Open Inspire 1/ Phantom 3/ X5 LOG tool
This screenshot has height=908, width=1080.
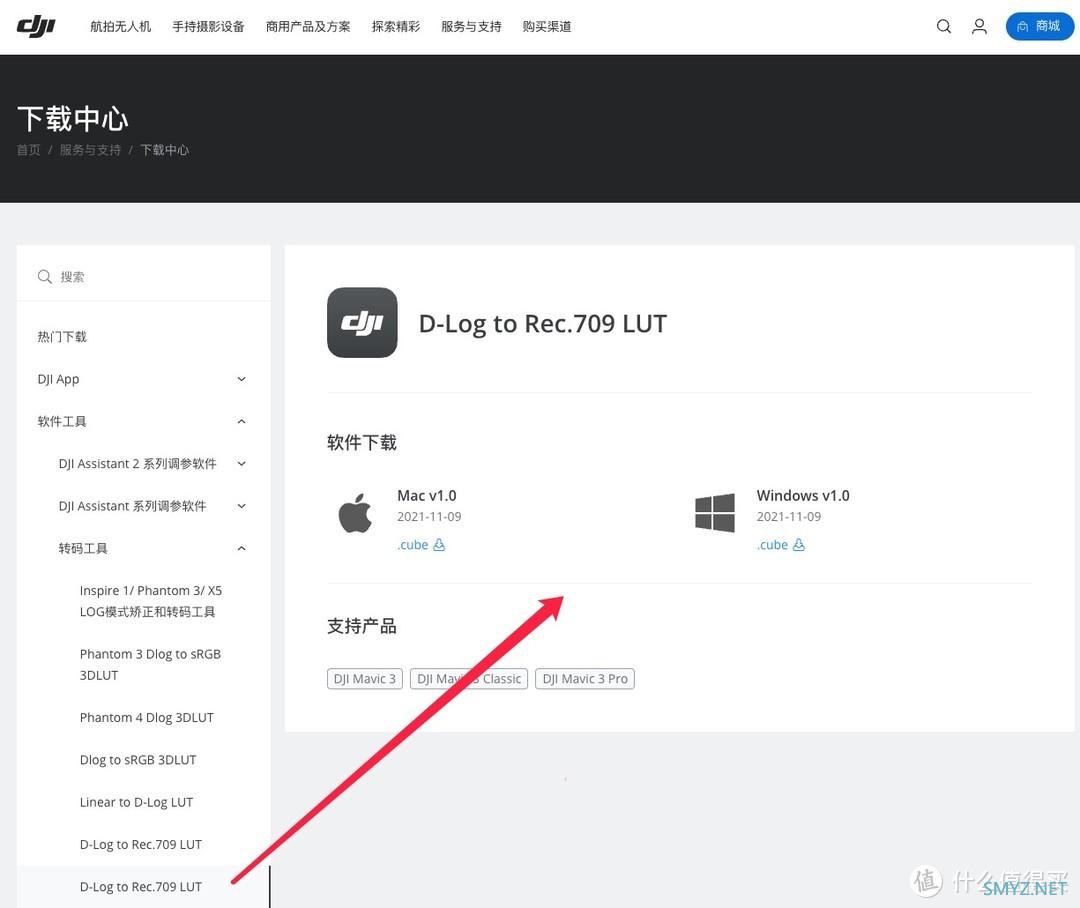pyautogui.click(x=151, y=601)
